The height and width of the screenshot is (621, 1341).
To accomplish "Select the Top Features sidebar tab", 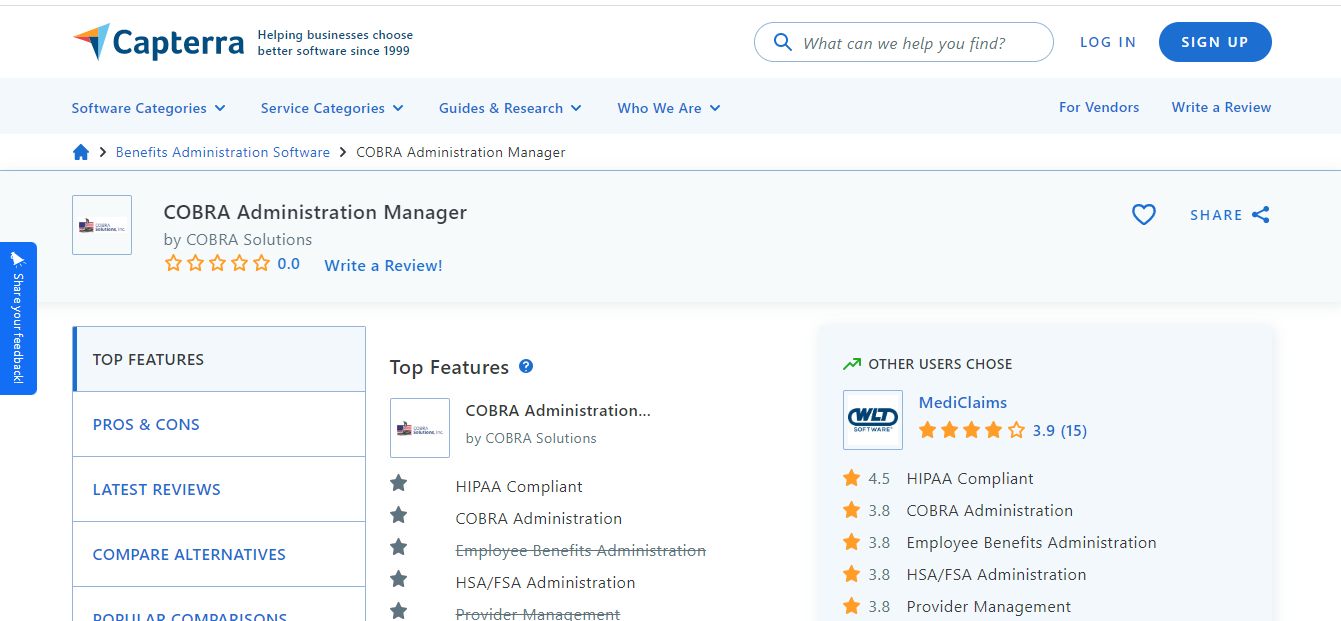I will tap(219, 359).
